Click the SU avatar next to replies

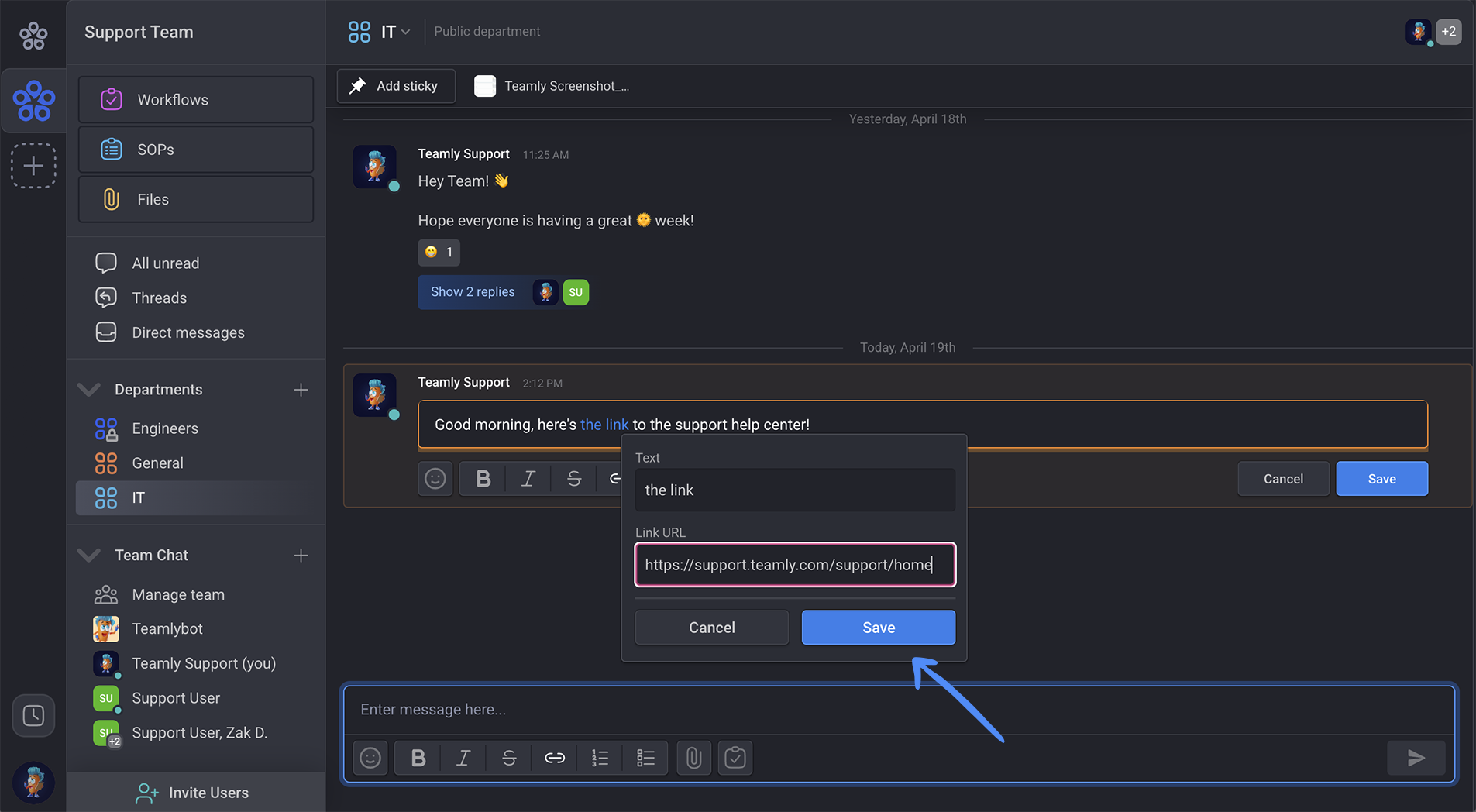tap(576, 292)
